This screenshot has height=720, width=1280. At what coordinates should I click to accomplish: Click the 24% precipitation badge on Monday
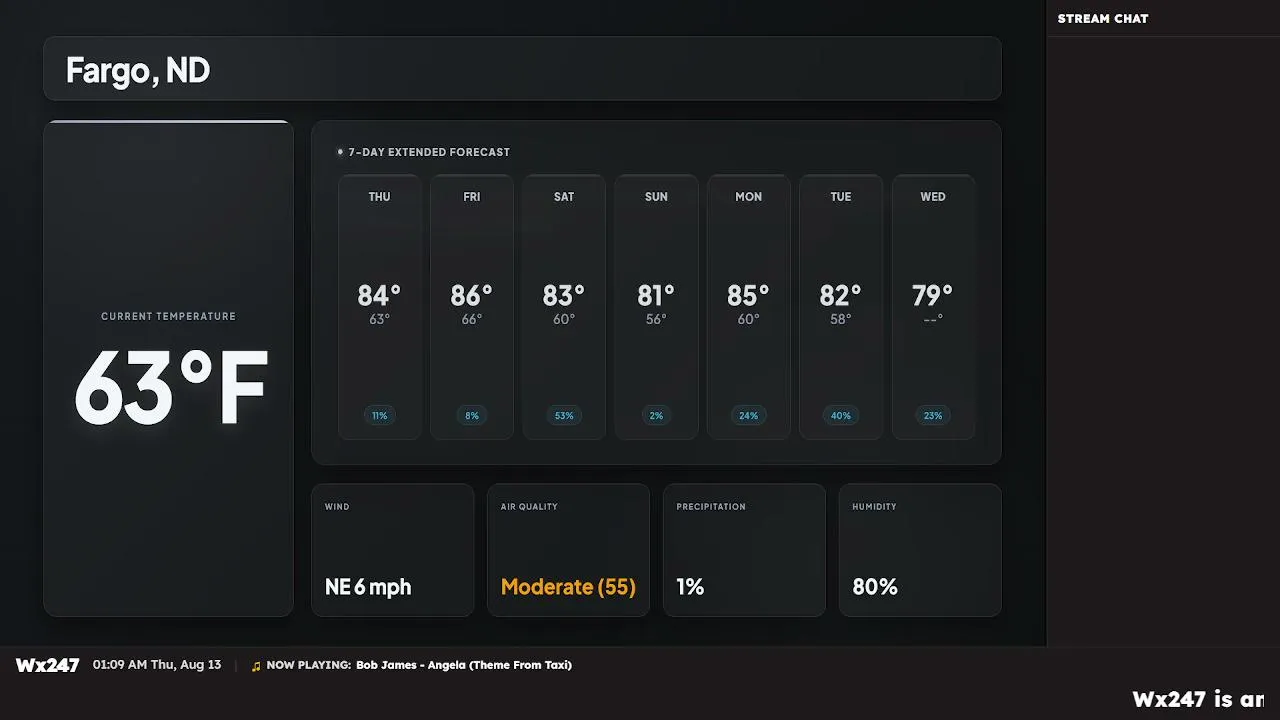pos(749,415)
